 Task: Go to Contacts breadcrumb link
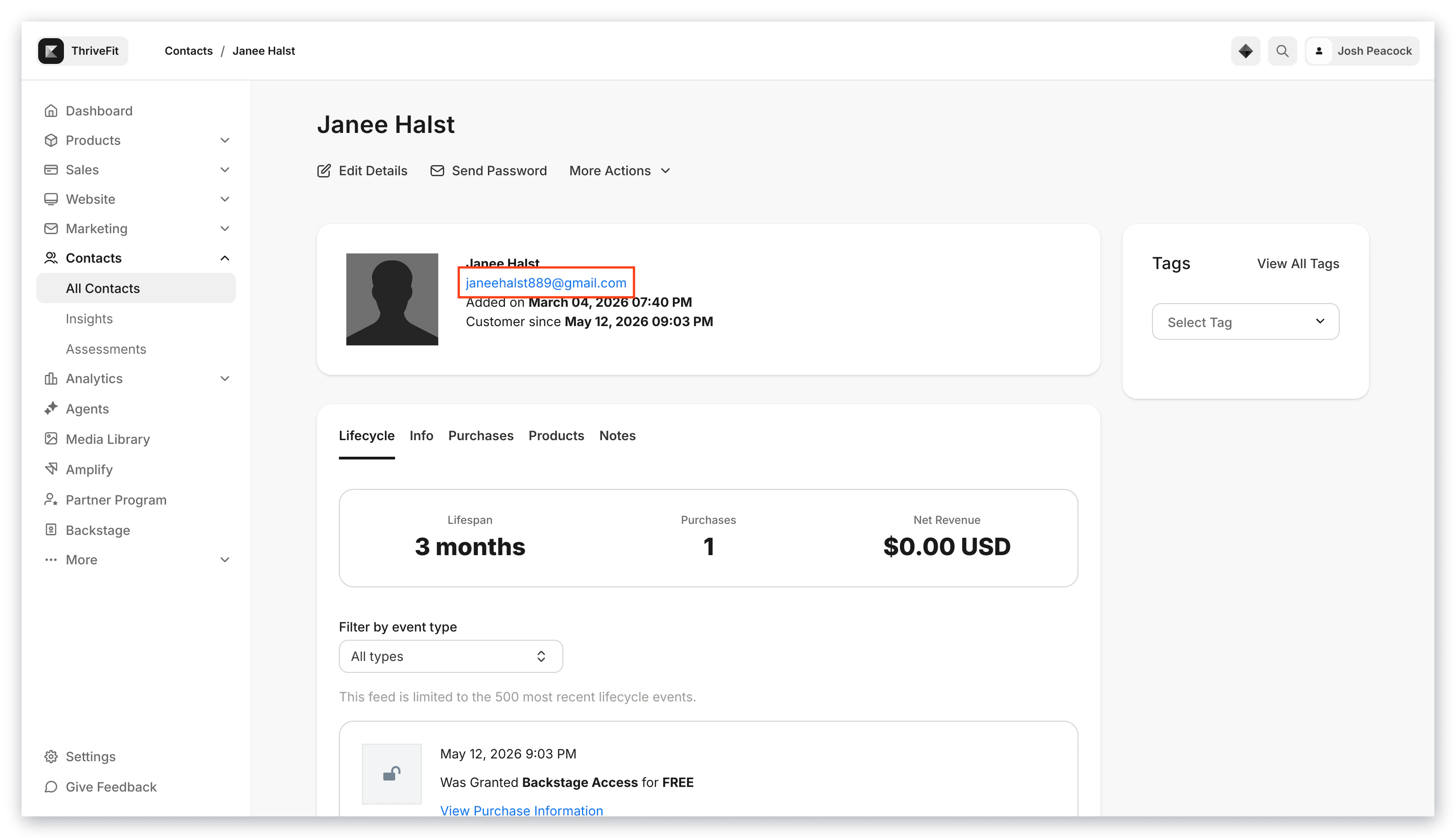[x=189, y=51]
